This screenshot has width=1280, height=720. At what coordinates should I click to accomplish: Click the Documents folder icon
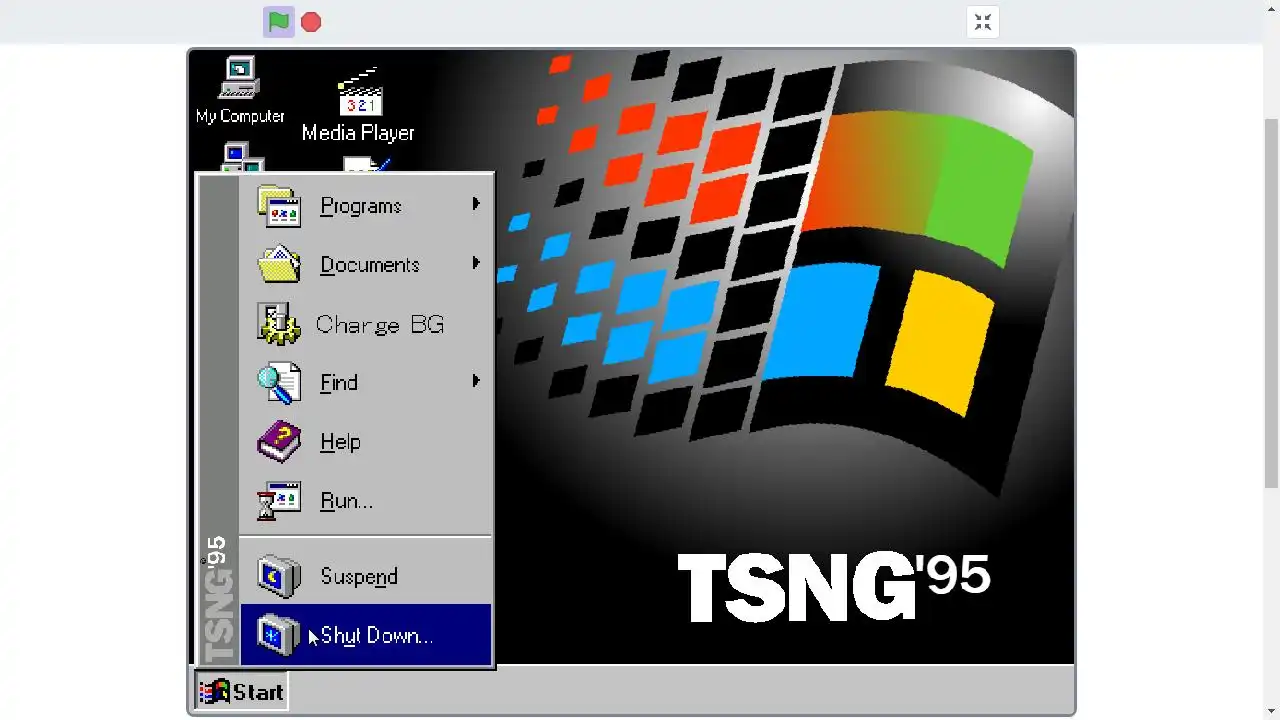(279, 264)
